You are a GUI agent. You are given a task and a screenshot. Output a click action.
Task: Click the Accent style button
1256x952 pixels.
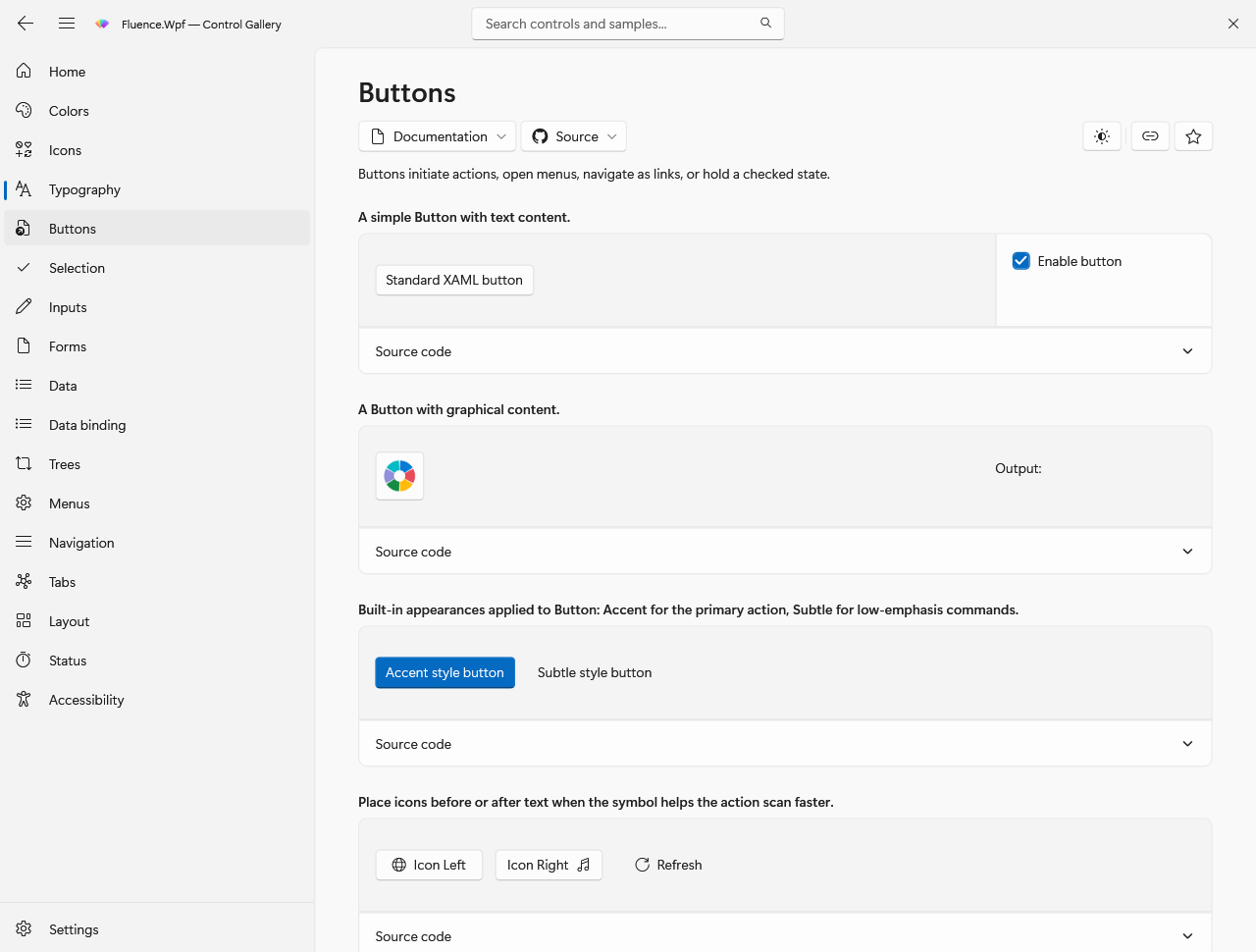(x=445, y=672)
